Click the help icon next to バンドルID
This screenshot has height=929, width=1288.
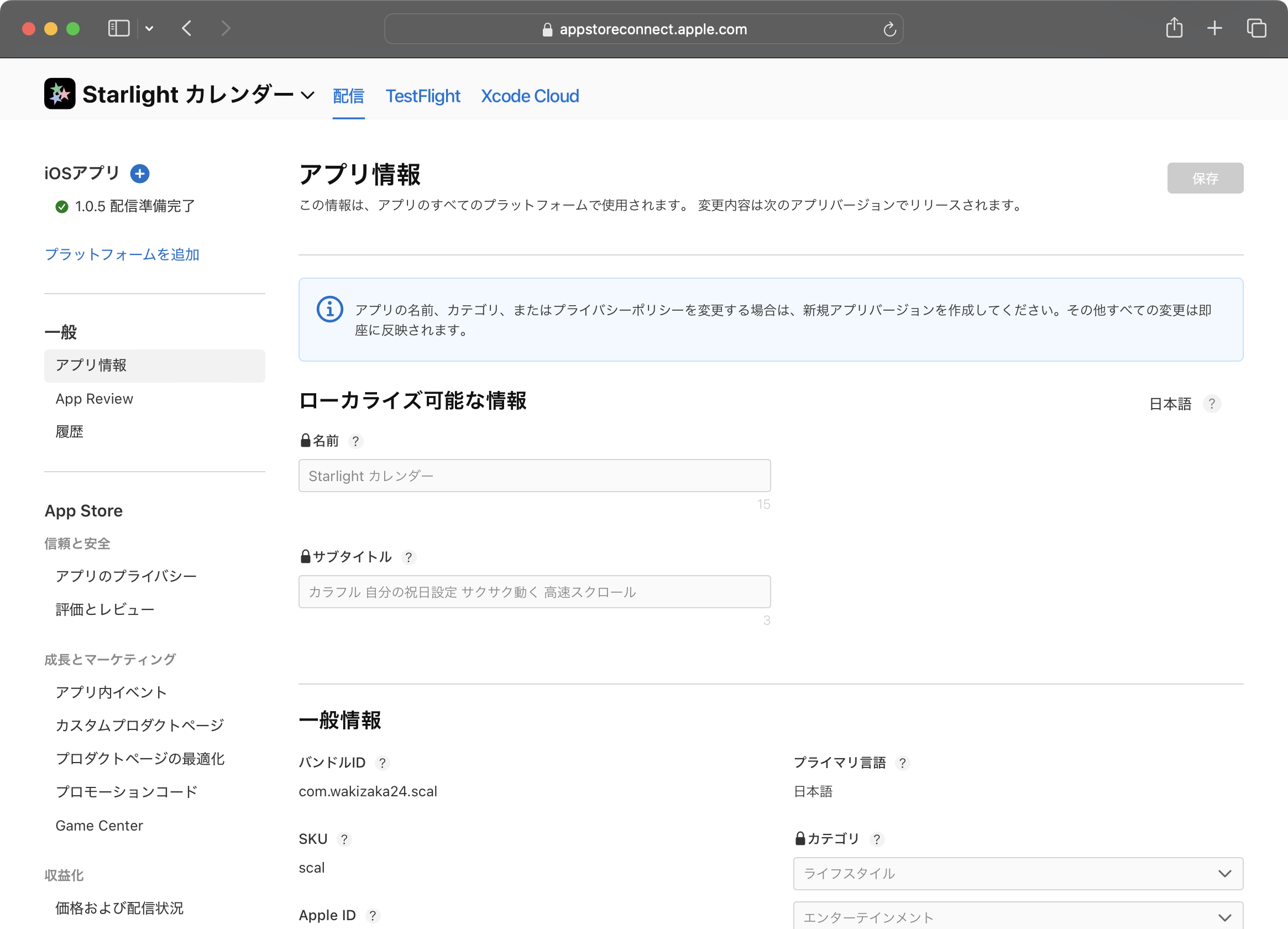click(x=382, y=763)
